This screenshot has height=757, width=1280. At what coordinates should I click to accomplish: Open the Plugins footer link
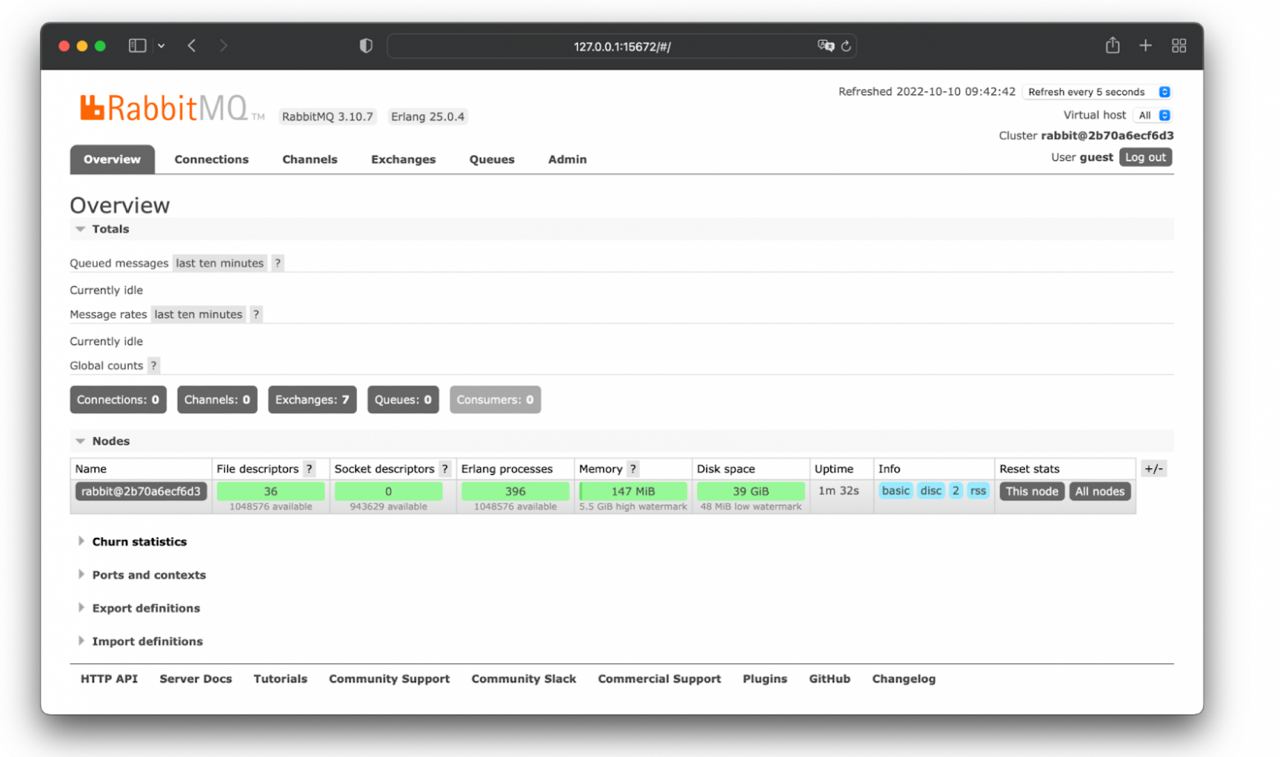click(765, 679)
